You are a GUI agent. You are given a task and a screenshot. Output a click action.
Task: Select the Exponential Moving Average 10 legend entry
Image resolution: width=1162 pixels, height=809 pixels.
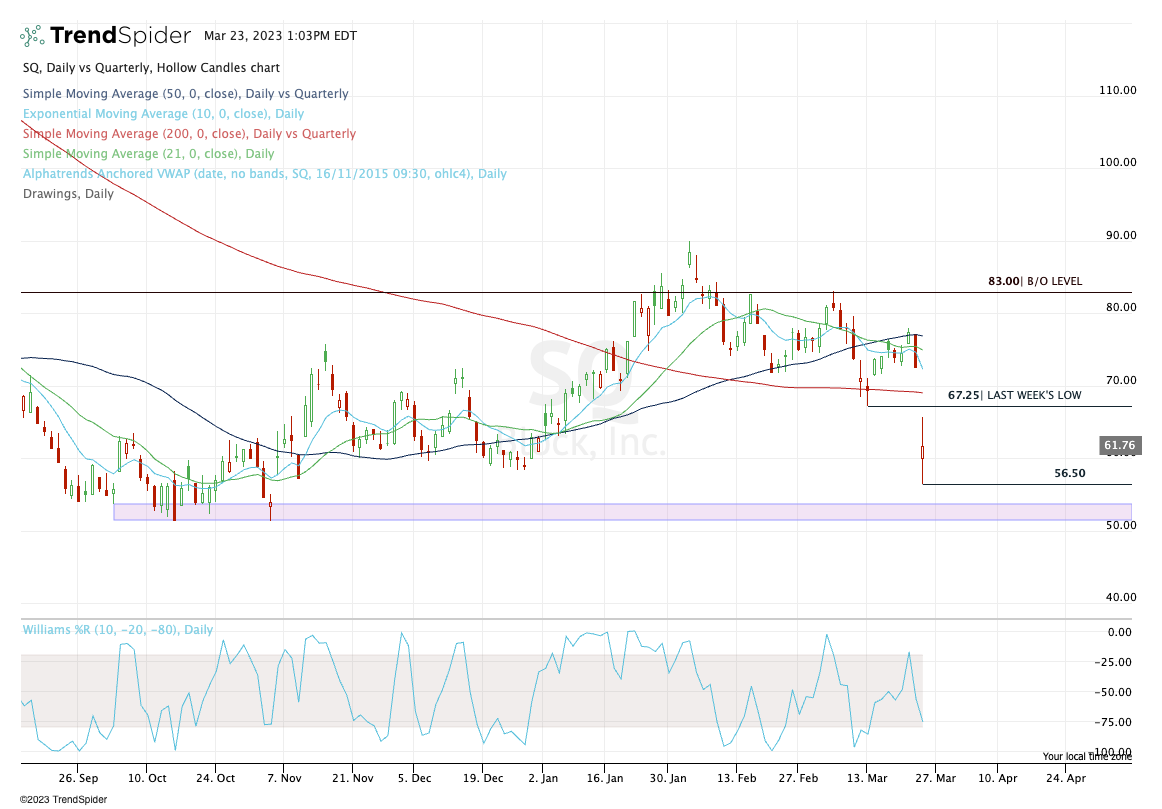click(163, 114)
